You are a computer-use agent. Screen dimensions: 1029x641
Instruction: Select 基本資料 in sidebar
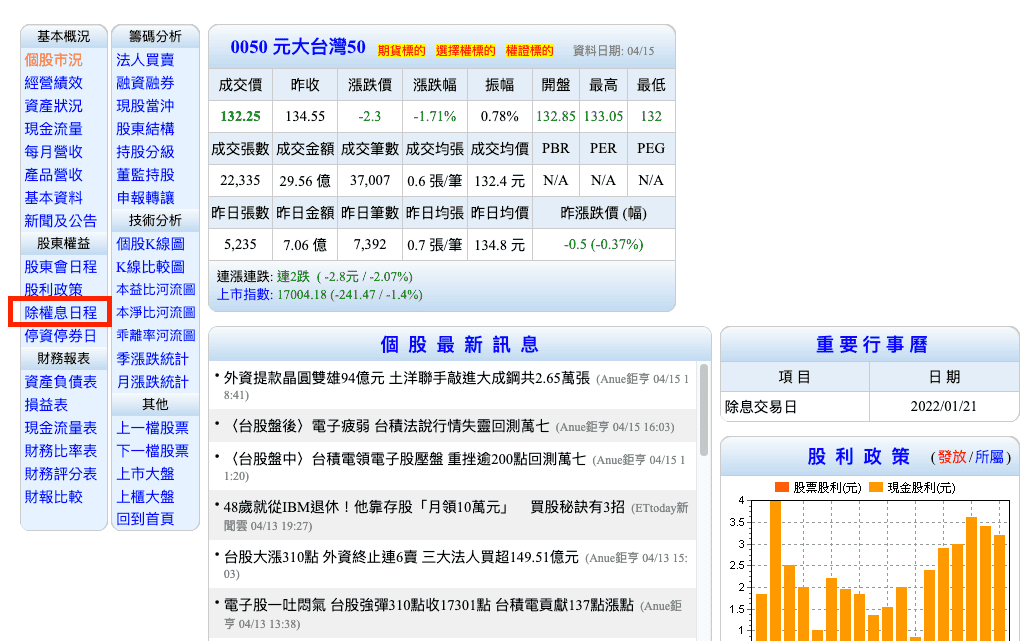53,197
